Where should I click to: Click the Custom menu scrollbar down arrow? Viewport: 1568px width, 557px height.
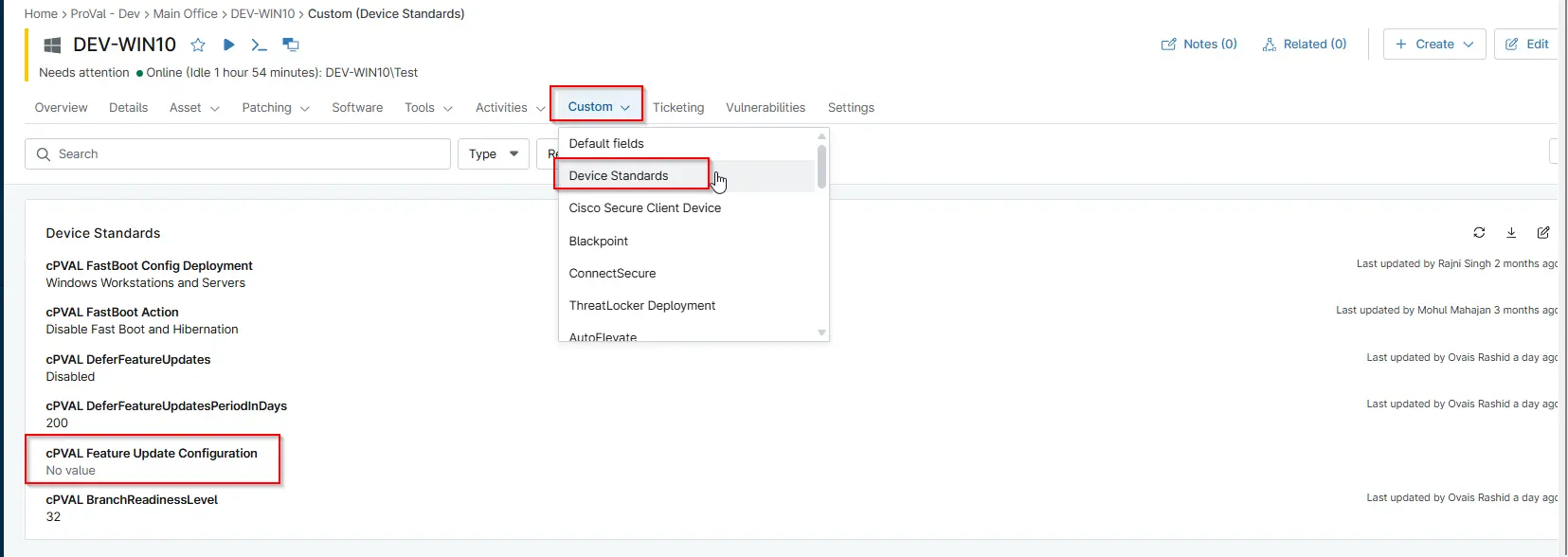pyautogui.click(x=821, y=332)
